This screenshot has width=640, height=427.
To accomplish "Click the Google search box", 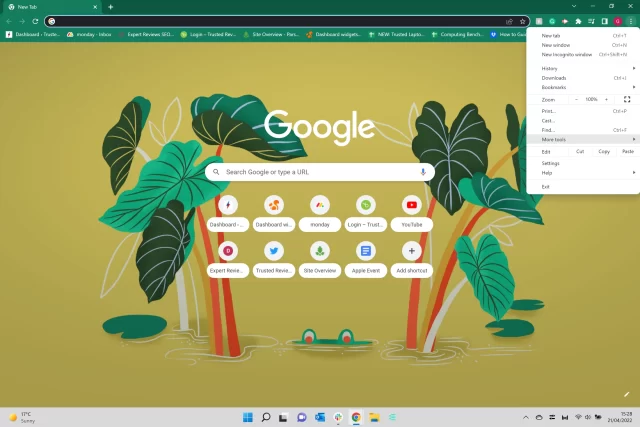I will [320, 172].
